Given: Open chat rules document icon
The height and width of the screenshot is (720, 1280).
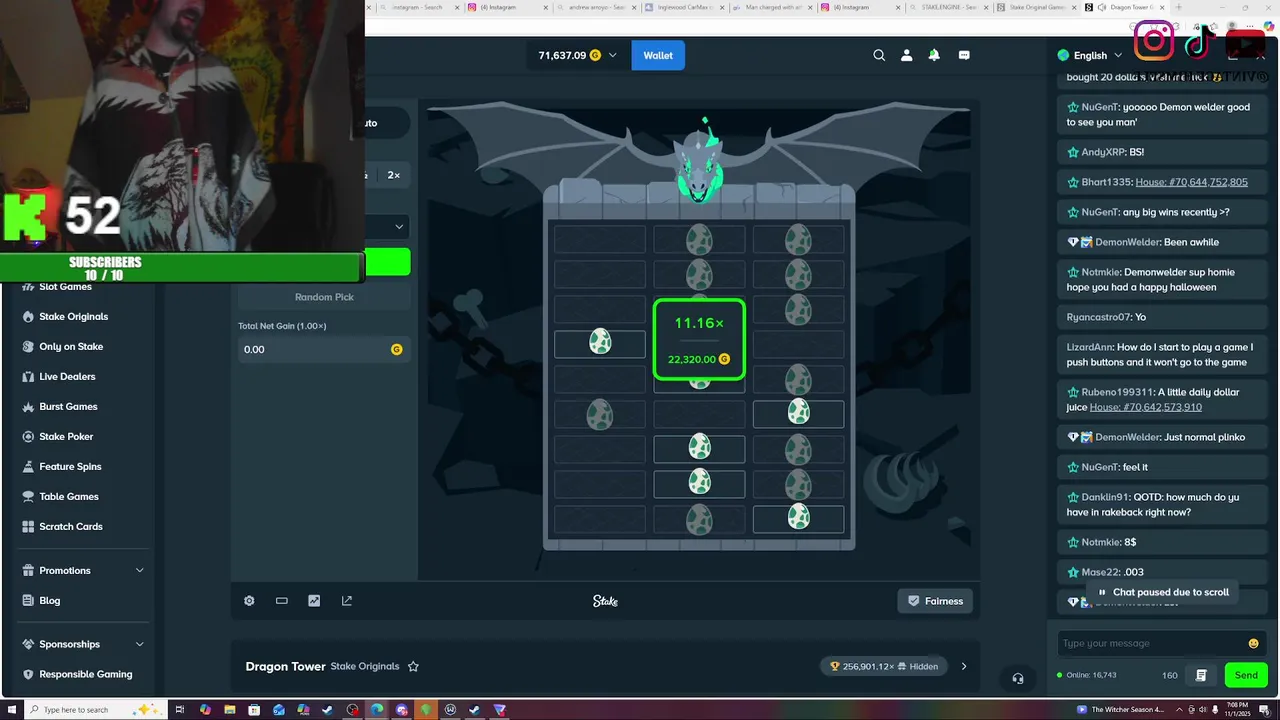Looking at the screenshot, I should [1201, 675].
